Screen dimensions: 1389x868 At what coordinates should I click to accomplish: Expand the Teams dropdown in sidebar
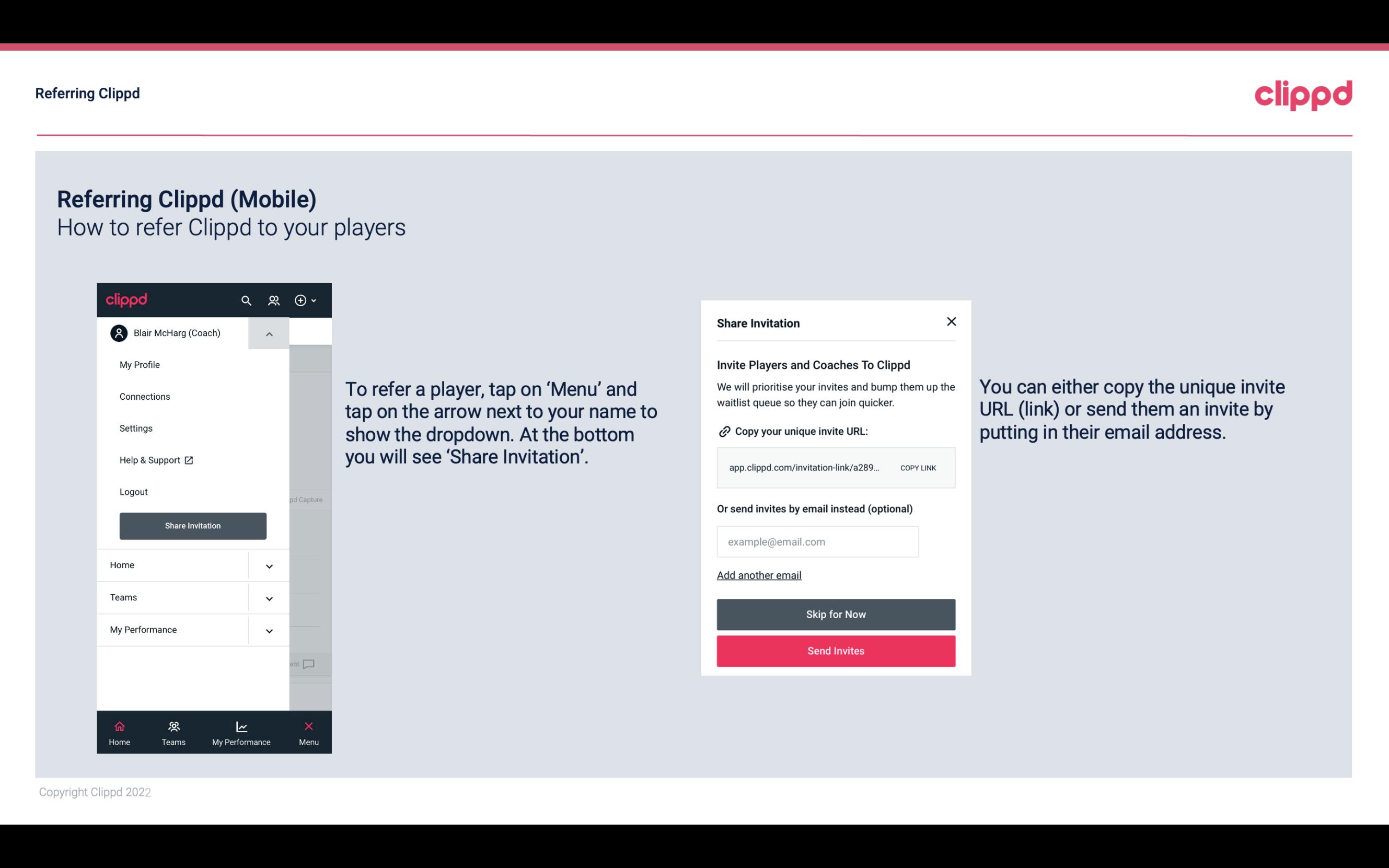[x=269, y=598]
